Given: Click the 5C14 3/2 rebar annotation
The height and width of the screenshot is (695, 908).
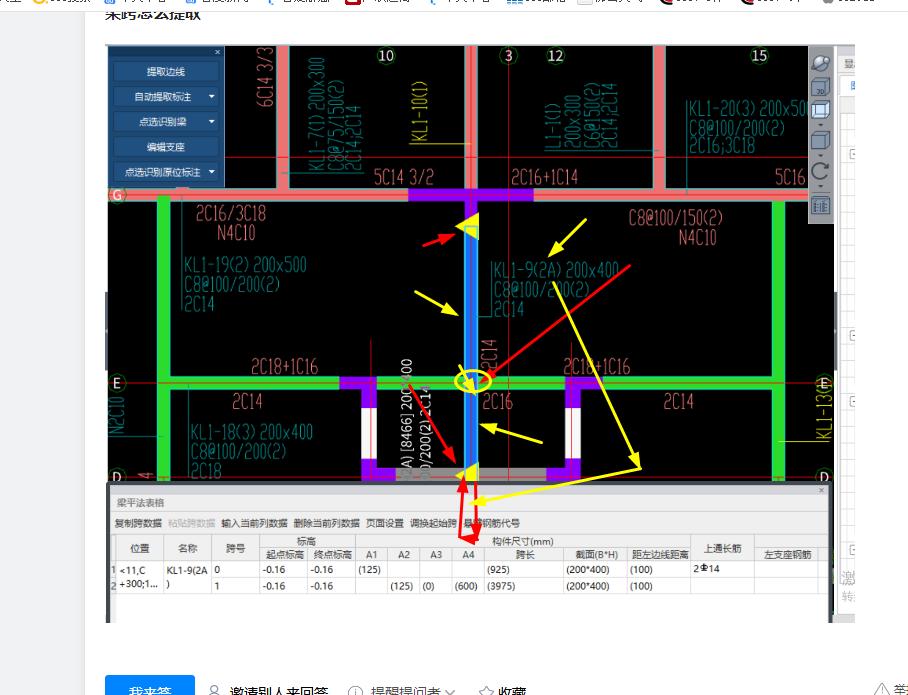Looking at the screenshot, I should pyautogui.click(x=404, y=177).
